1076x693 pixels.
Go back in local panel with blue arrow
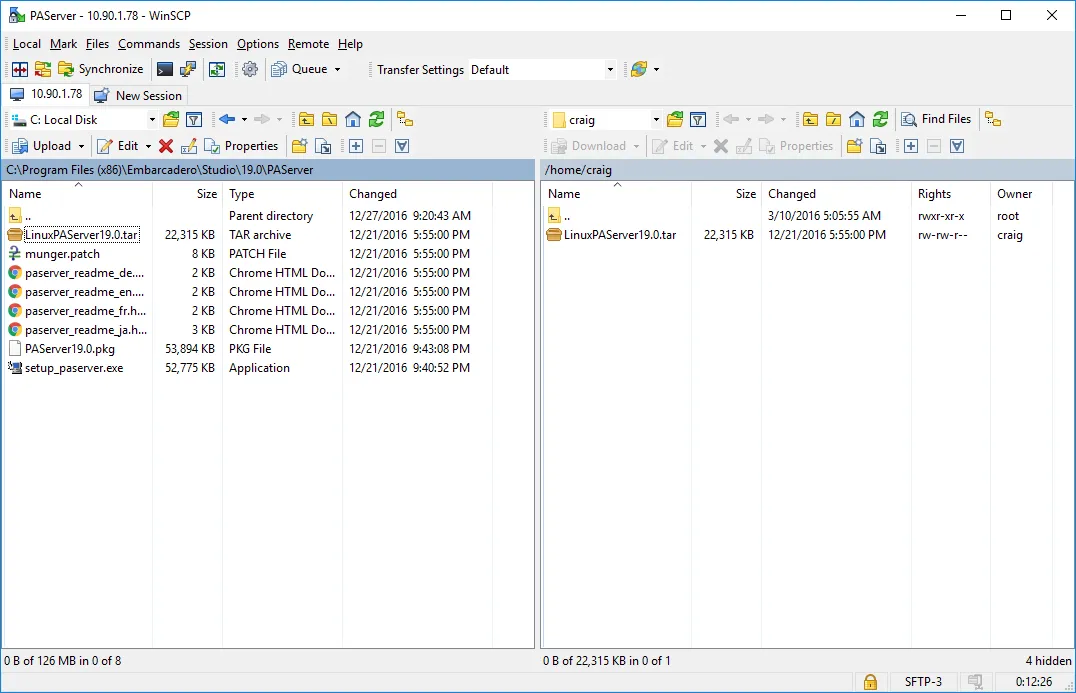[x=227, y=120]
